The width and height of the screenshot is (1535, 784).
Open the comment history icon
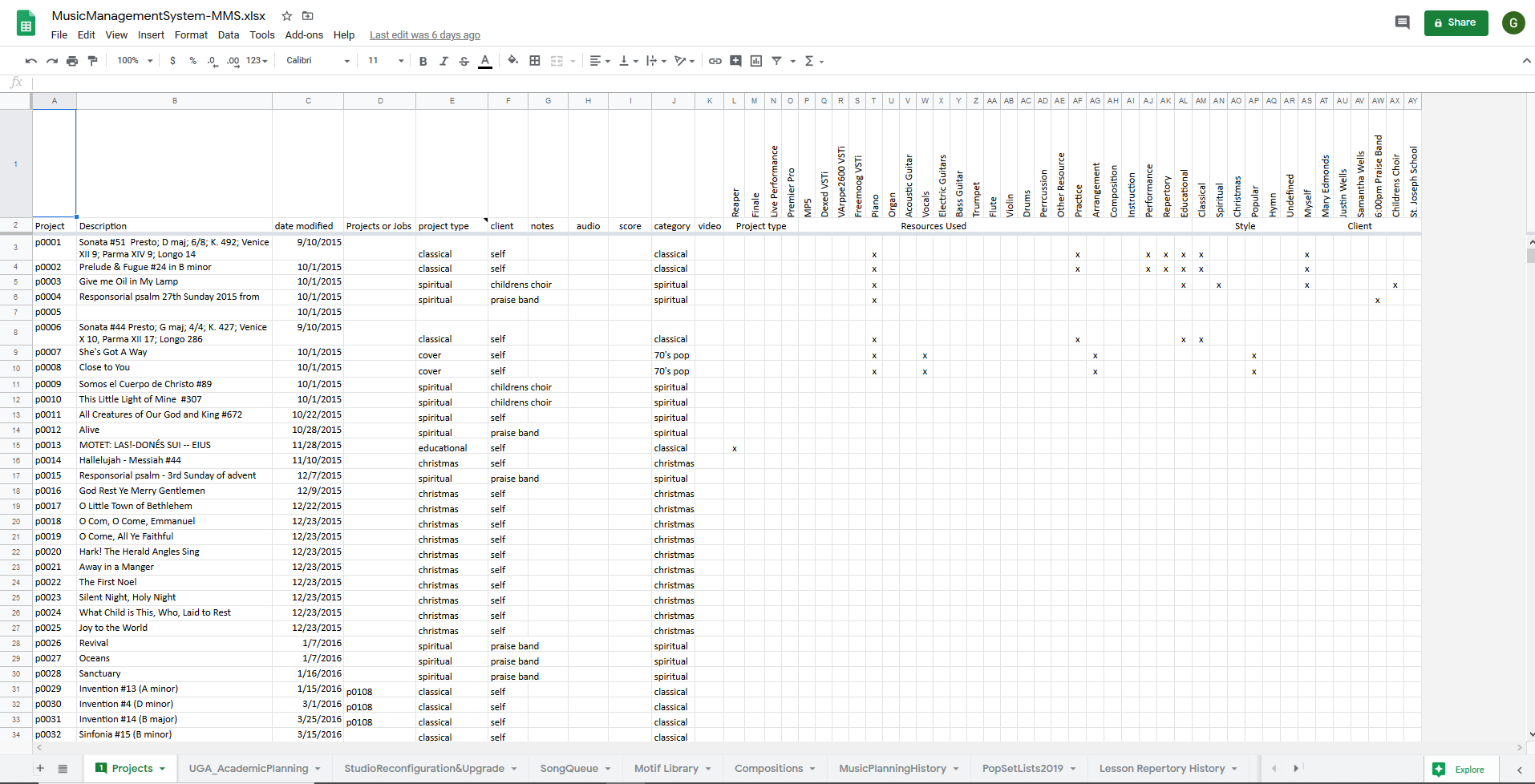click(1402, 22)
